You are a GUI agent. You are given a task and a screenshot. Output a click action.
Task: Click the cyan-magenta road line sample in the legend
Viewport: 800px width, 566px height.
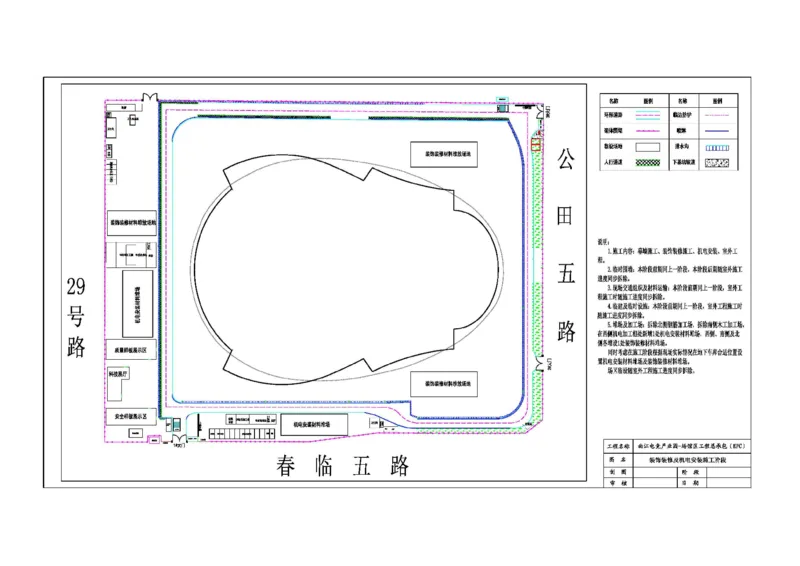[647, 115]
